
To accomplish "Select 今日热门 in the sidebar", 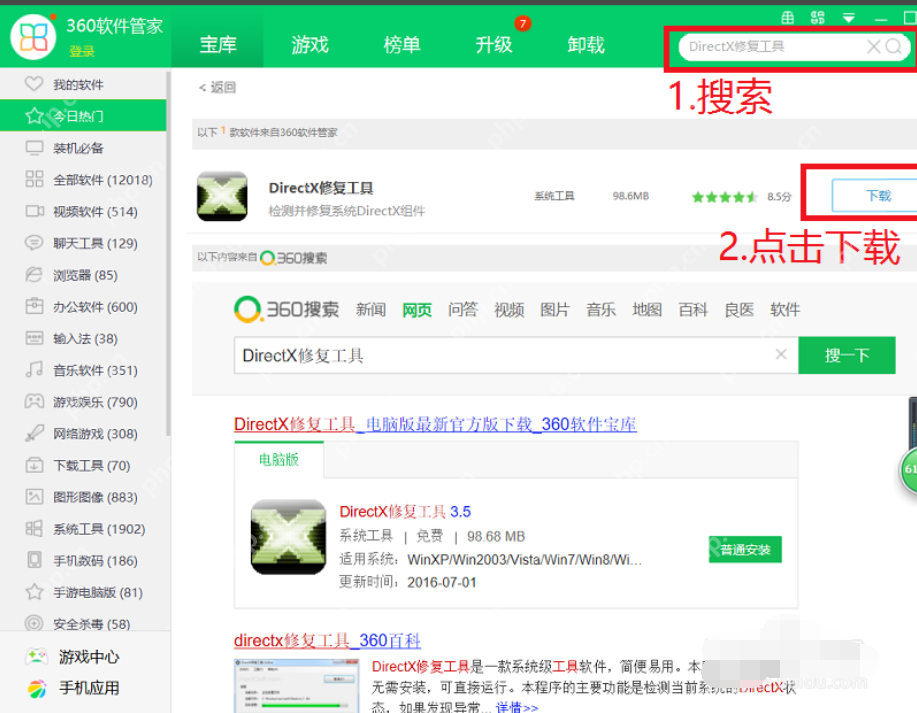I will tap(83, 116).
